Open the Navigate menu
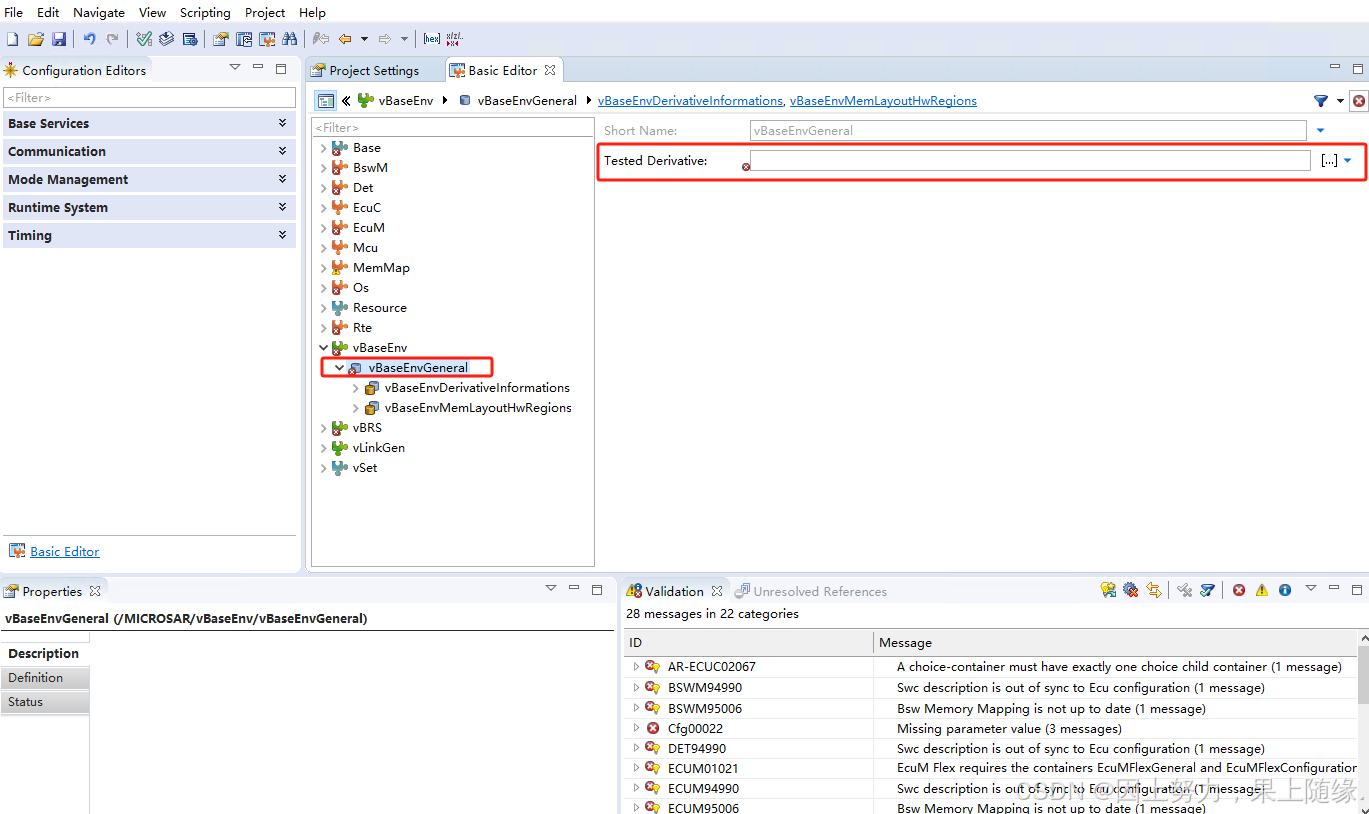Screen dimensions: 1369x814 click(x=99, y=12)
